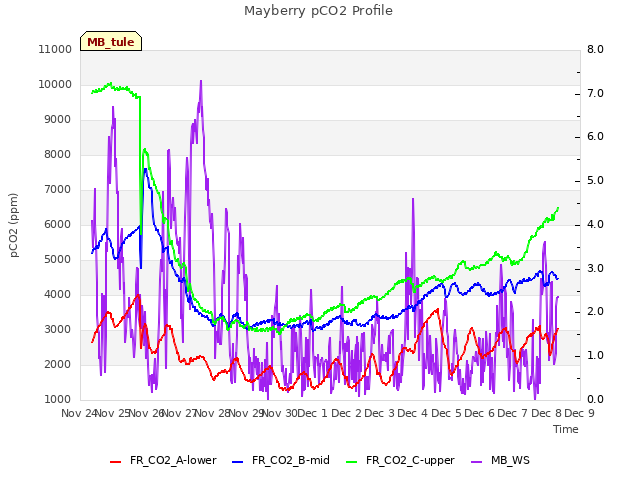Click the 8000 left axis tick label
This screenshot has height=480, width=640.
[57, 154]
